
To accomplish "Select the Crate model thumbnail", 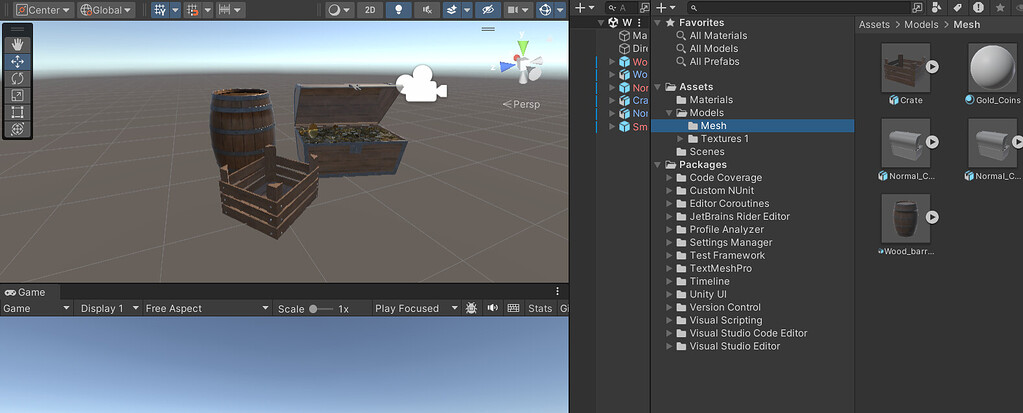I will pyautogui.click(x=906, y=67).
